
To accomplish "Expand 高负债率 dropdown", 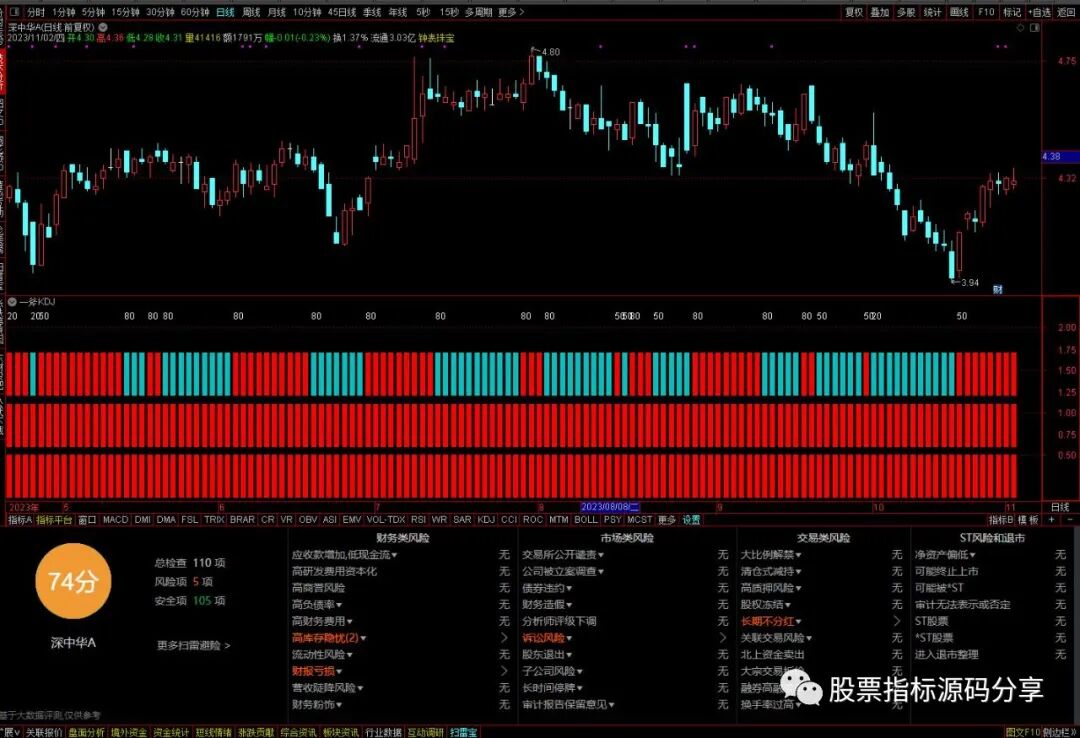I will coord(317,605).
